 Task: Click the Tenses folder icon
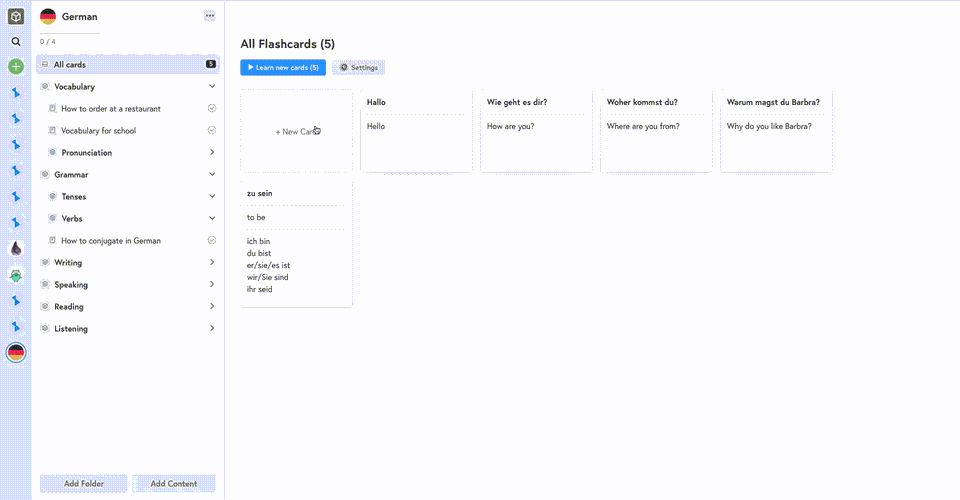pyautogui.click(x=52, y=196)
